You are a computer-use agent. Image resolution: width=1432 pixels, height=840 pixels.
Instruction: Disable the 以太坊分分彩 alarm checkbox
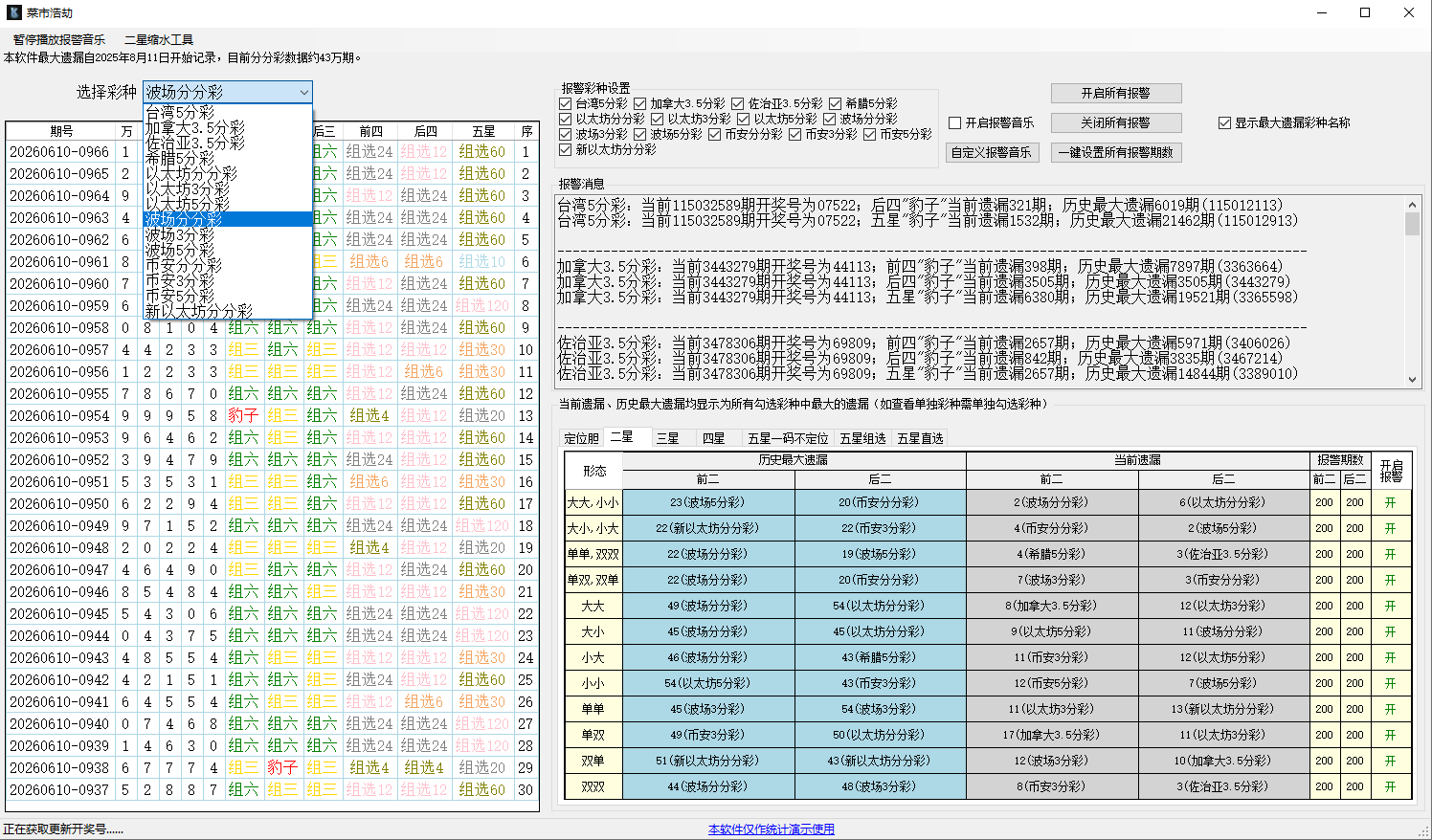[x=566, y=119]
